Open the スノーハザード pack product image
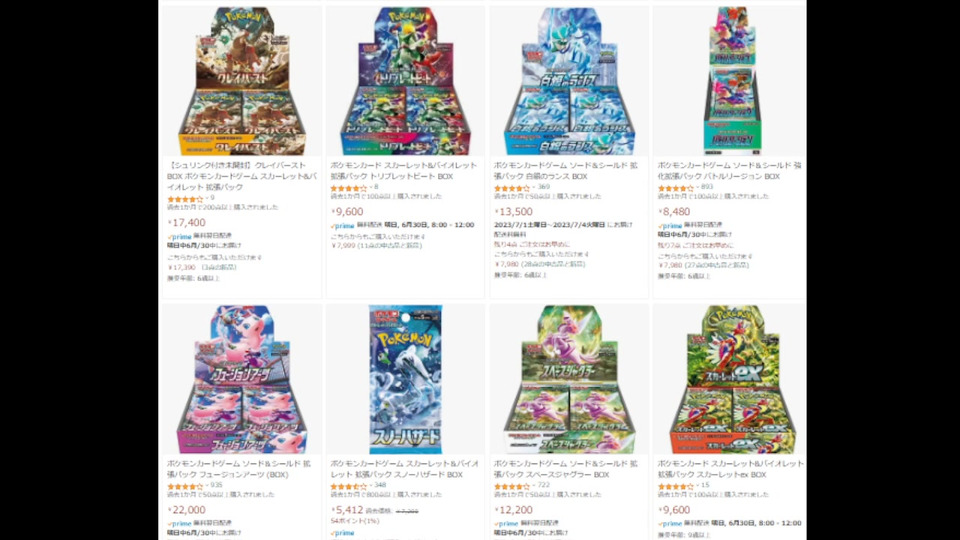The width and height of the screenshot is (960, 540). coord(405,380)
